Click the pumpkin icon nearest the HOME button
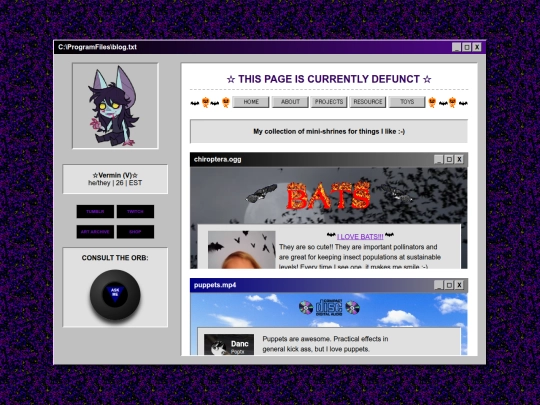The height and width of the screenshot is (405, 540). coord(226,102)
